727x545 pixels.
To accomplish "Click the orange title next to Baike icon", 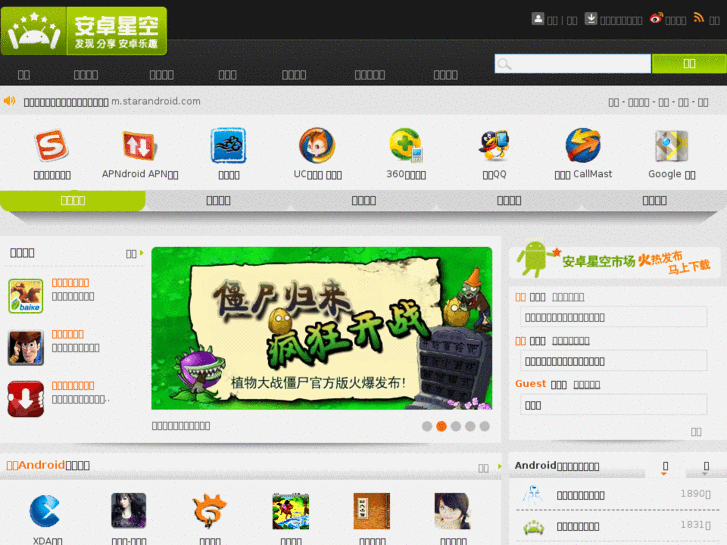I will click(x=70, y=282).
